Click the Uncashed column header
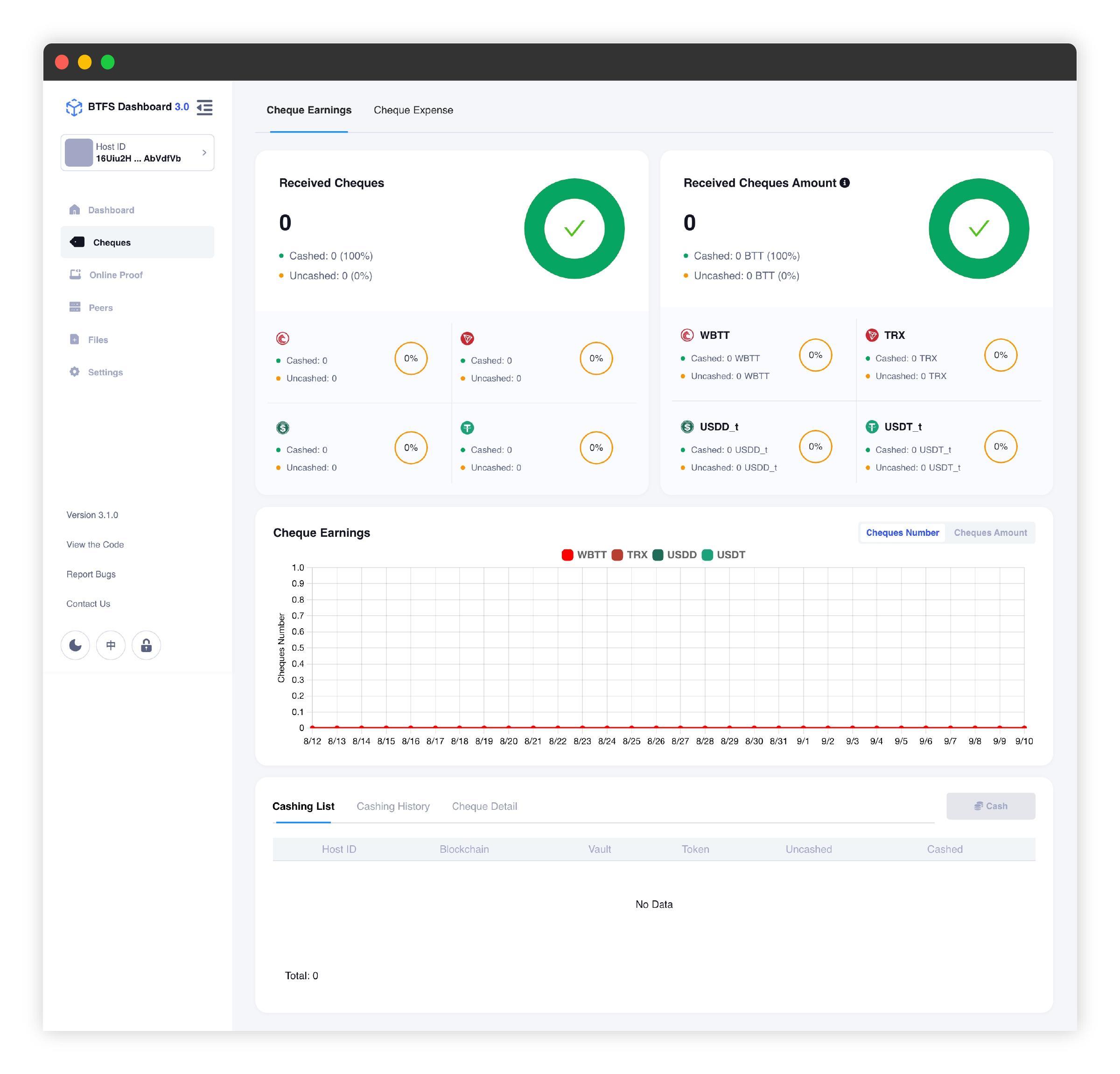Viewport: 1120px width, 1074px height. [809, 849]
